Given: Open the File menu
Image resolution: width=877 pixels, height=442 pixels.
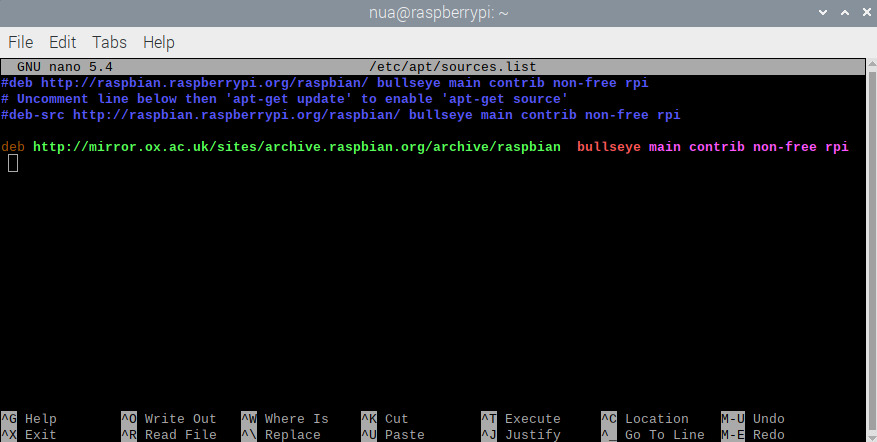Looking at the screenshot, I should coord(21,42).
